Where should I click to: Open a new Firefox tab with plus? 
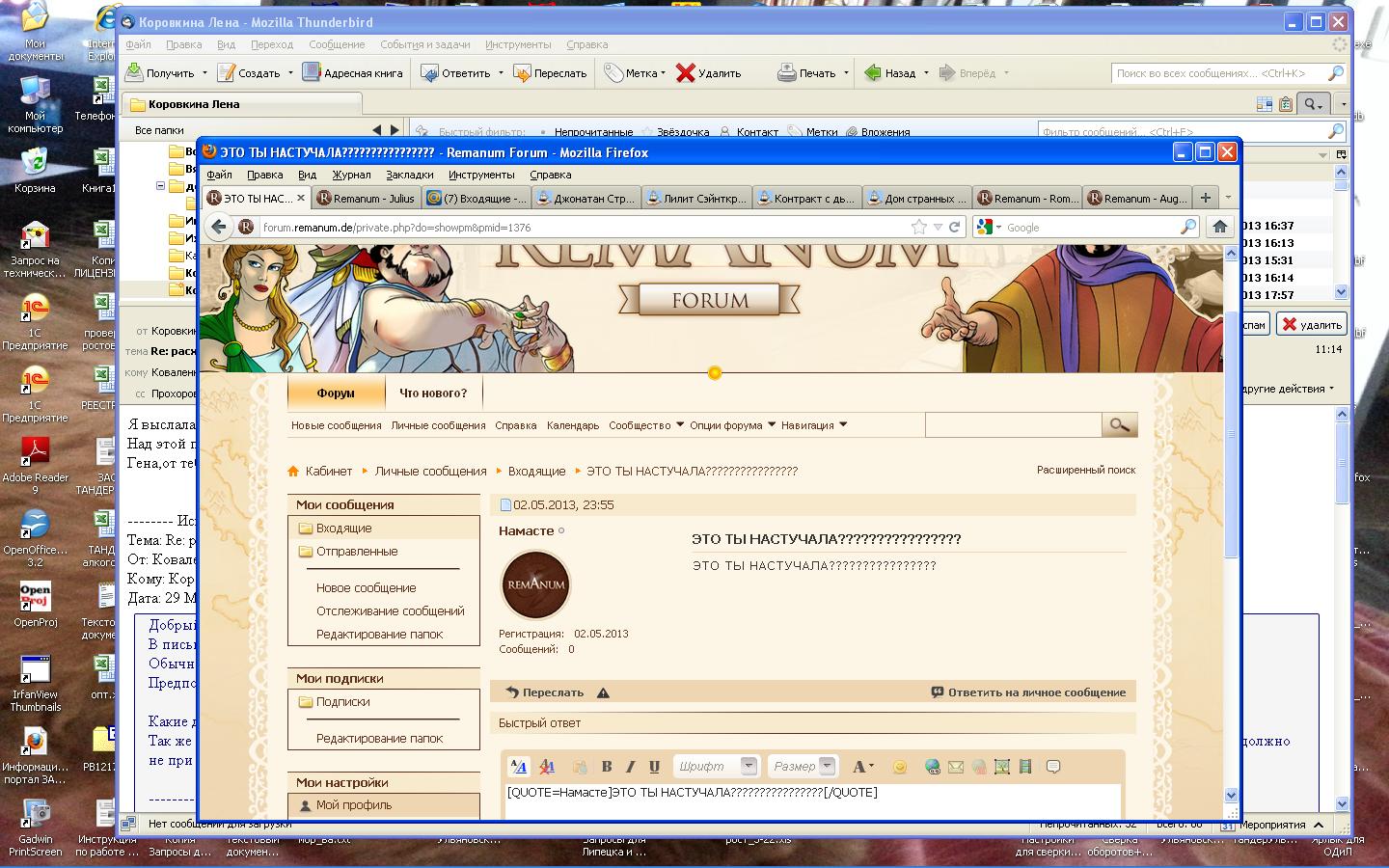tap(1205, 198)
